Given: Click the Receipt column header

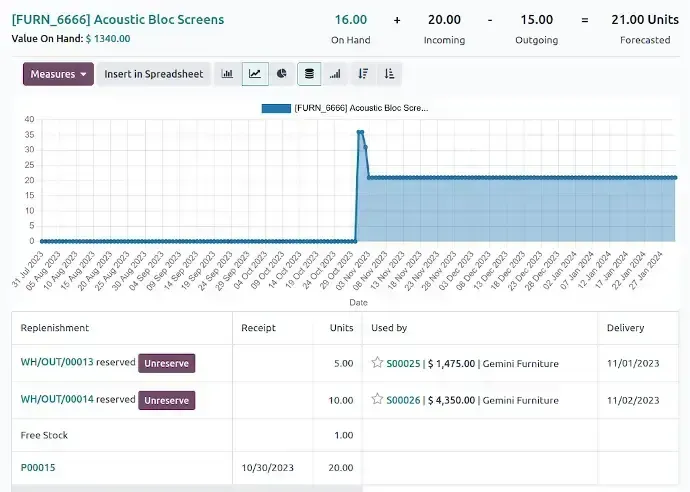Looking at the screenshot, I should pos(258,328).
